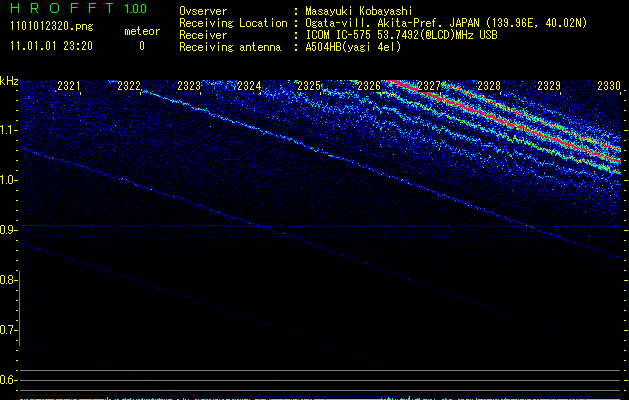Click the 2323 time marker
This screenshot has width=629, height=400.
(x=189, y=85)
